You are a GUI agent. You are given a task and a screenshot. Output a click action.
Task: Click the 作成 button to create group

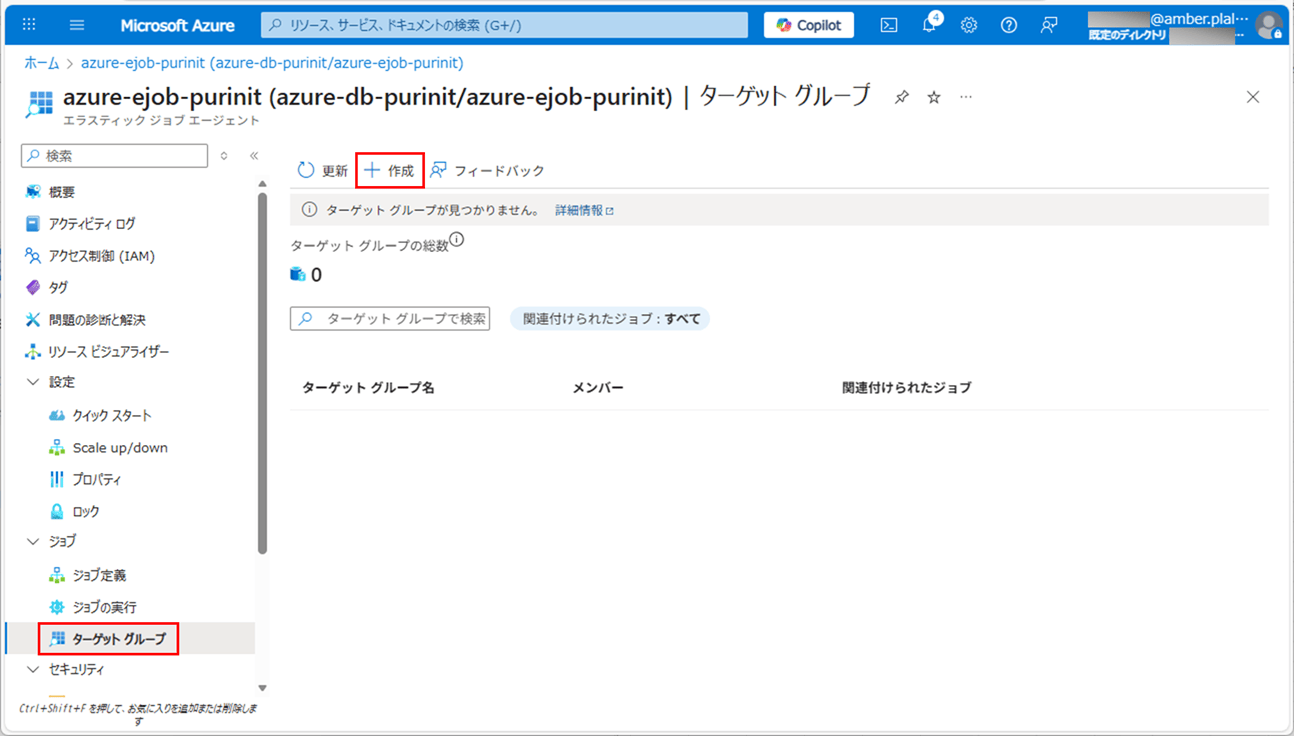(x=390, y=171)
